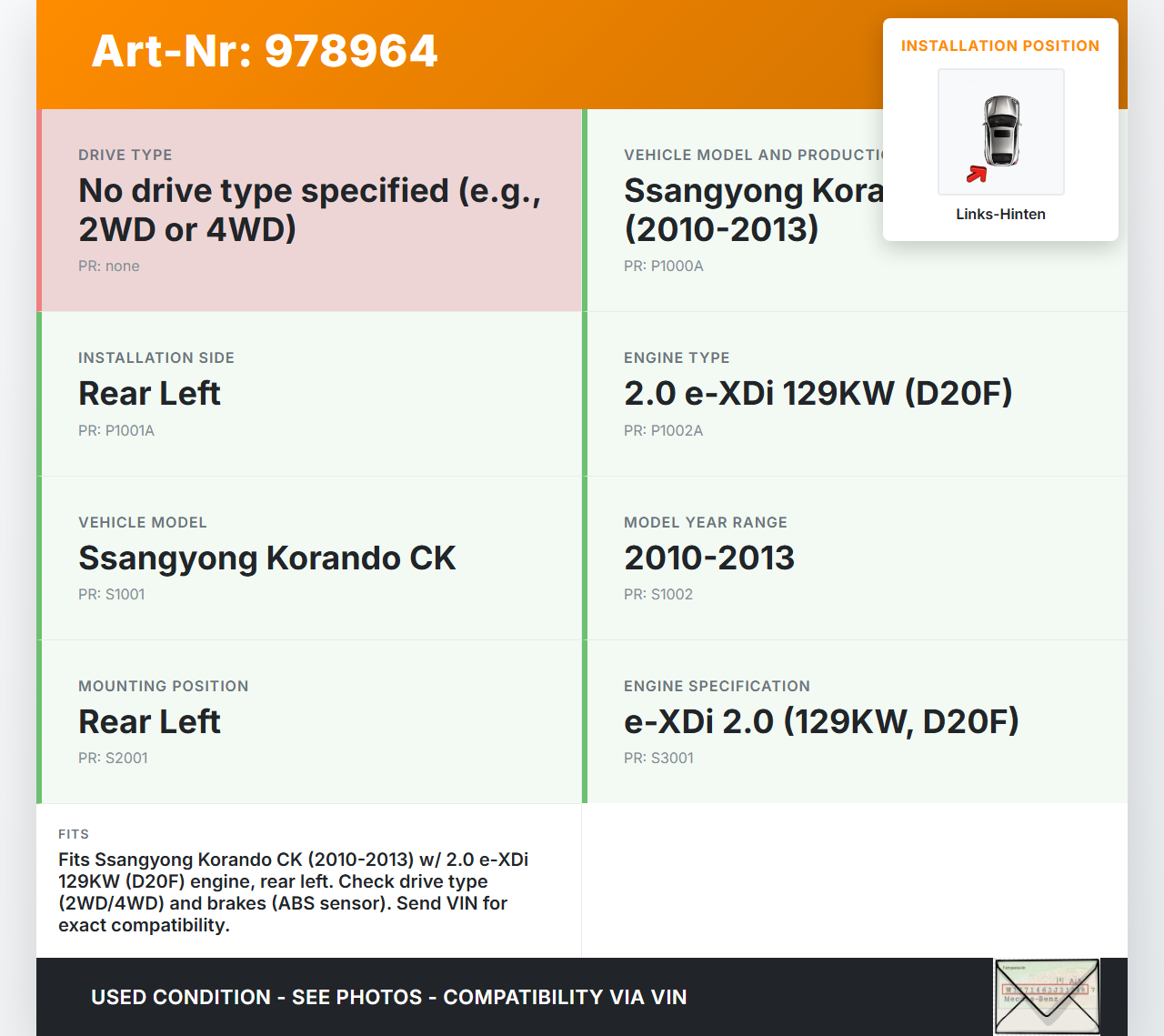Click the Vehicle Model Ssangyong Korando CK value
The width and height of the screenshot is (1164, 1036).
click(x=266, y=558)
